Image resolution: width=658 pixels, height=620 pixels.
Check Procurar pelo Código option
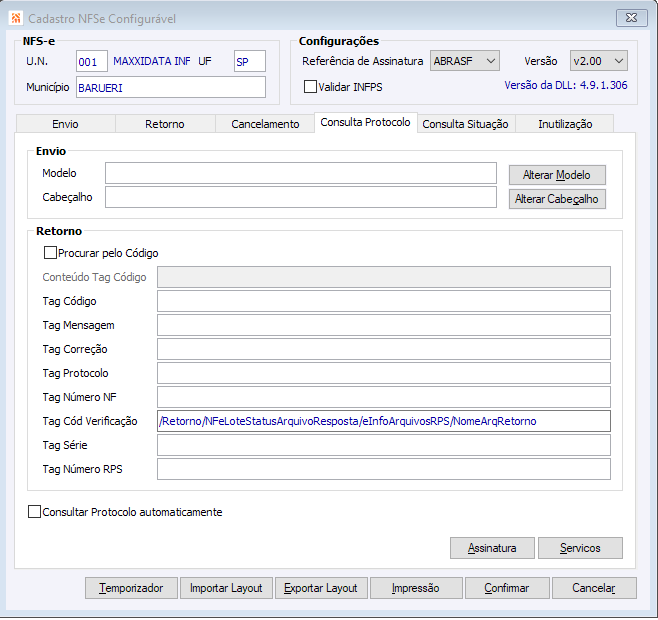click(x=51, y=253)
